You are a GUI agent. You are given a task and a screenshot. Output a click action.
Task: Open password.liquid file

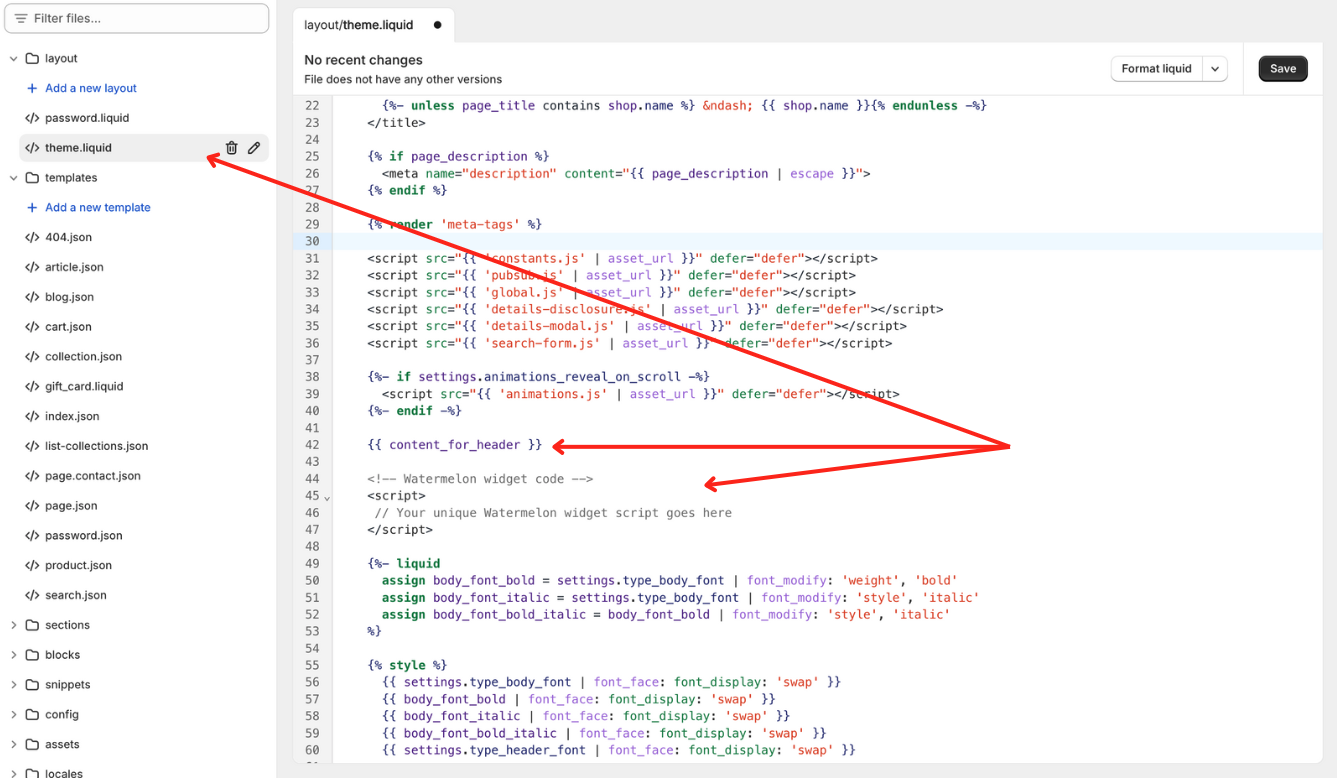[87, 118]
